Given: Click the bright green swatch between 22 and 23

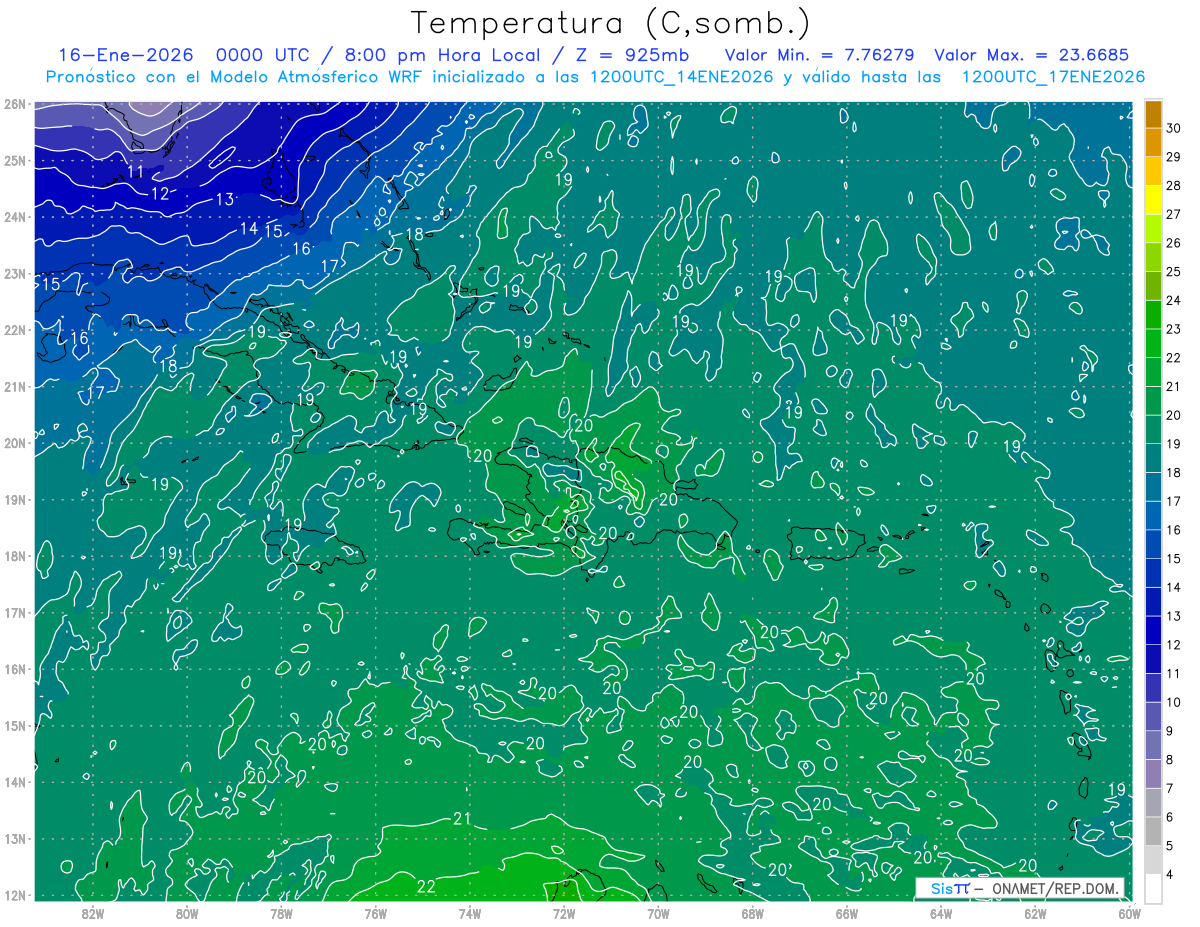Looking at the screenshot, I should point(1153,343).
